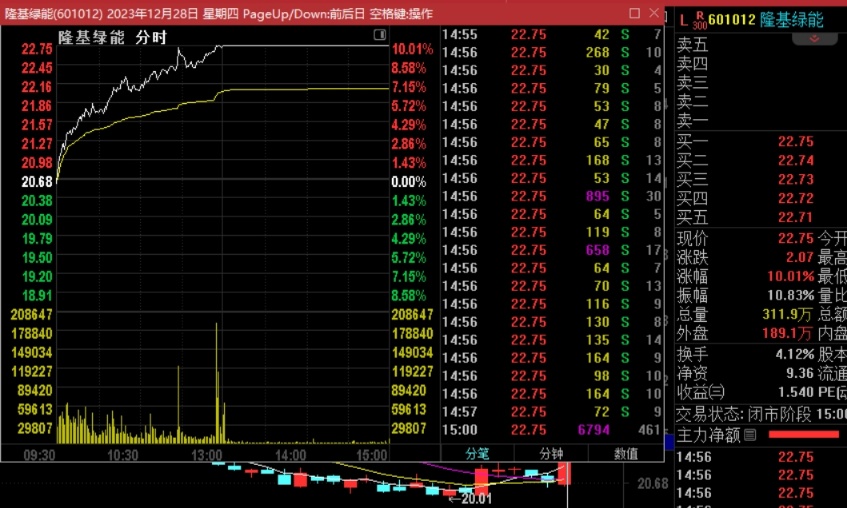The width and height of the screenshot is (847, 508).
Task: Select the 14:56 tick with volume 119
Action: pyautogui.click(x=552, y=232)
